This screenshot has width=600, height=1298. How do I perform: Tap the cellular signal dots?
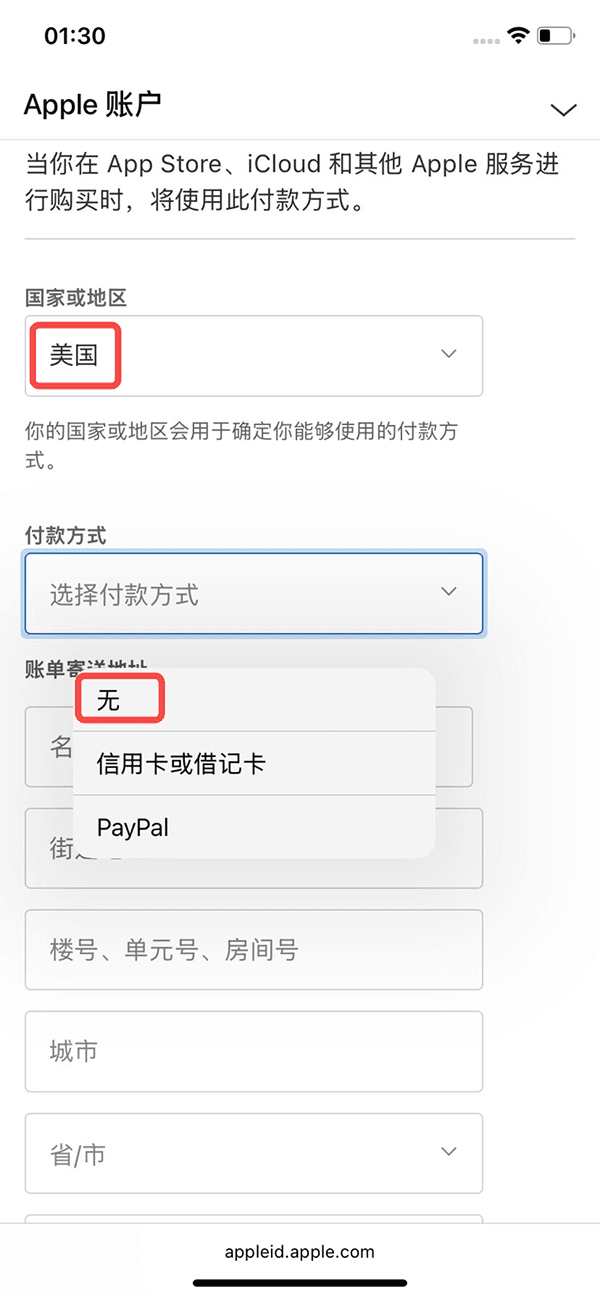[x=487, y=40]
